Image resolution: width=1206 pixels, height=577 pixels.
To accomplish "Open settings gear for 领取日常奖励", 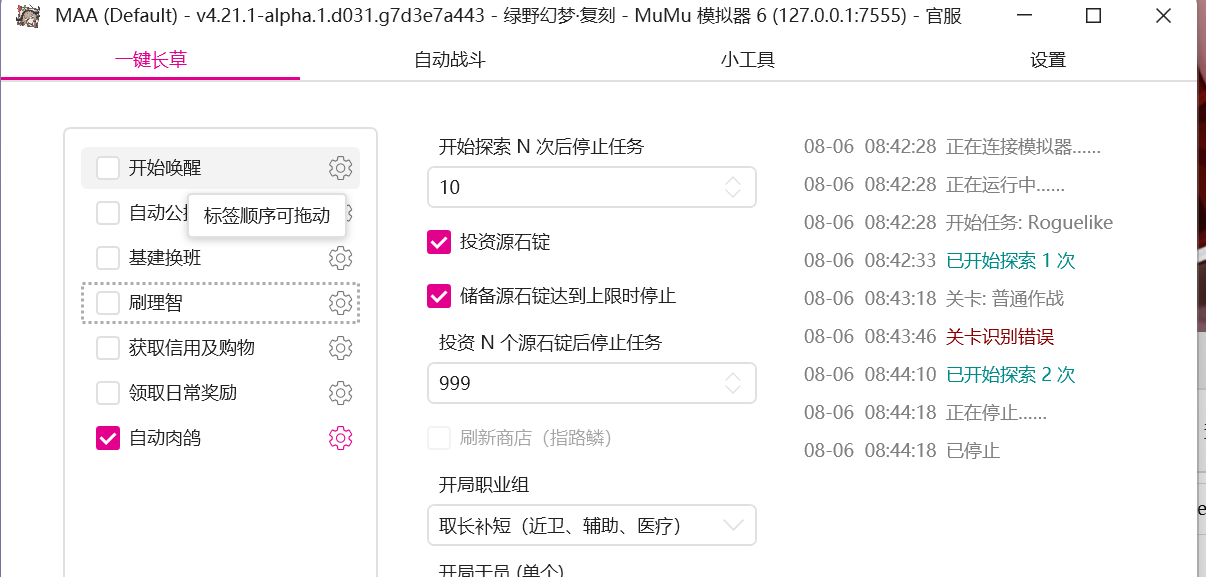I will (340, 392).
